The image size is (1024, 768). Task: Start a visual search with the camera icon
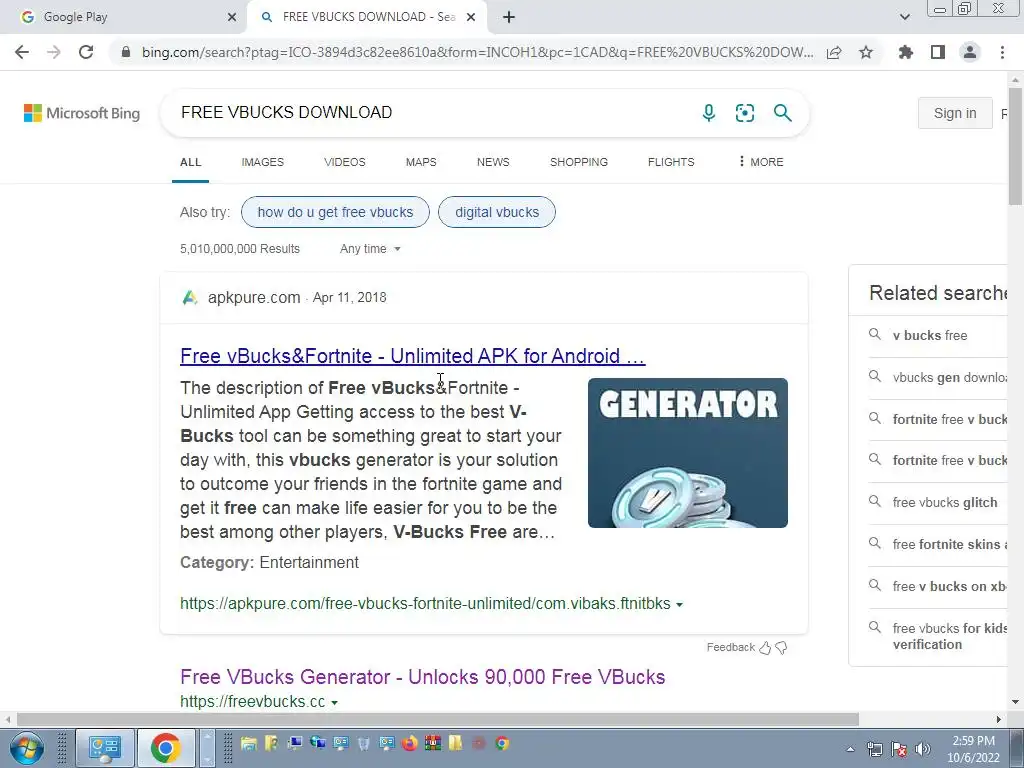point(744,113)
